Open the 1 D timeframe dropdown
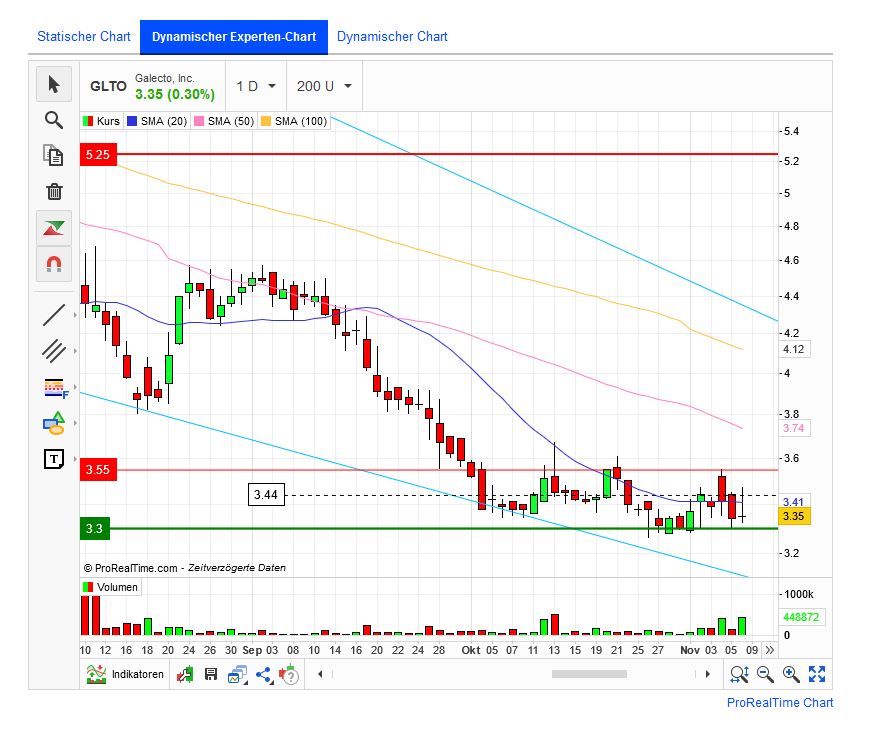 click(x=254, y=86)
